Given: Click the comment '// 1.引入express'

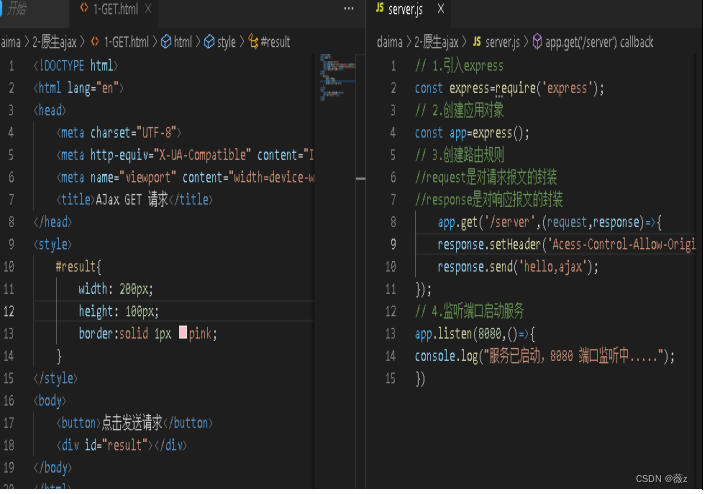Looking at the screenshot, I should coord(459,66).
